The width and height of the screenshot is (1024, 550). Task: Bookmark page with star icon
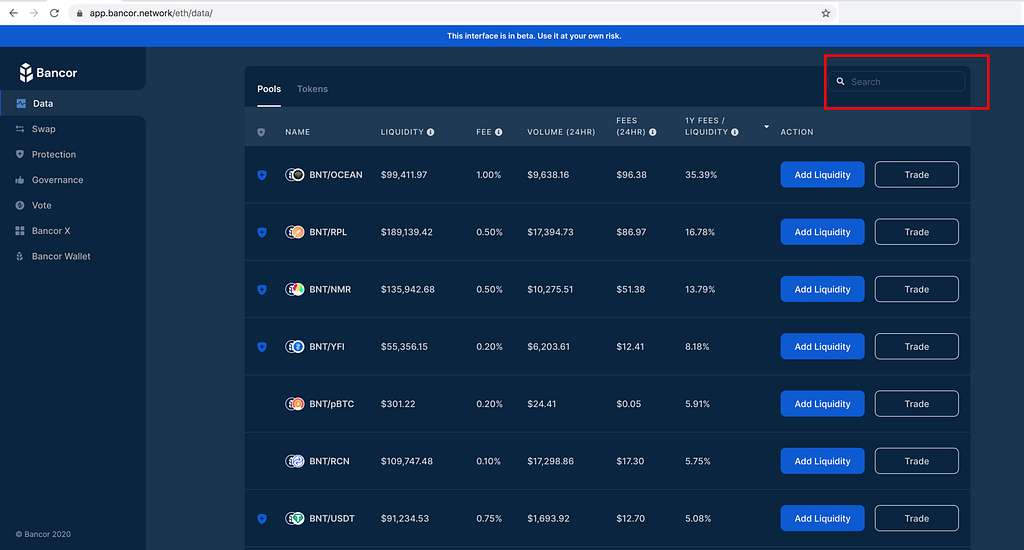click(825, 13)
